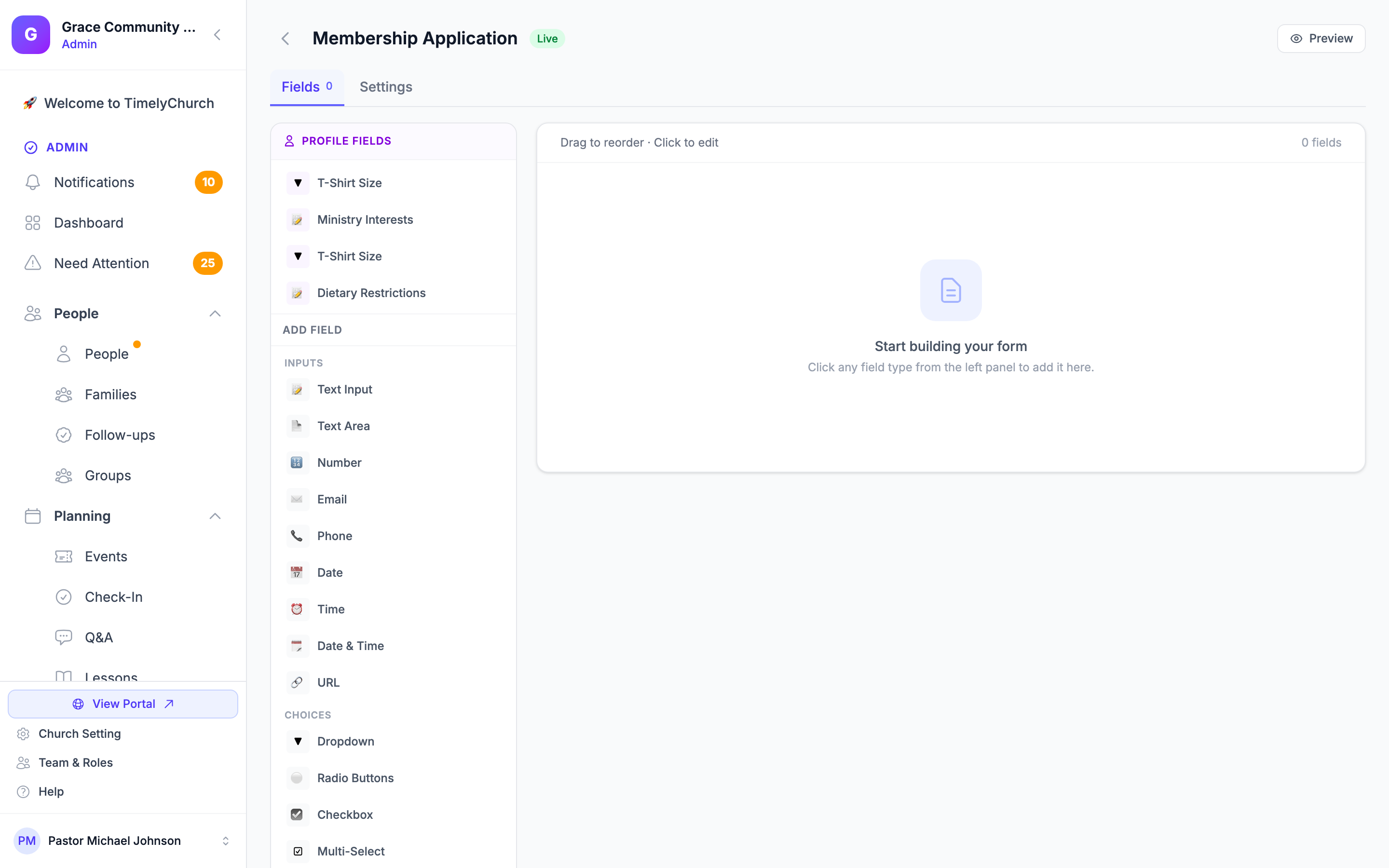Image resolution: width=1389 pixels, height=868 pixels.
Task: Add a Checkbox field type
Action: coord(393,814)
